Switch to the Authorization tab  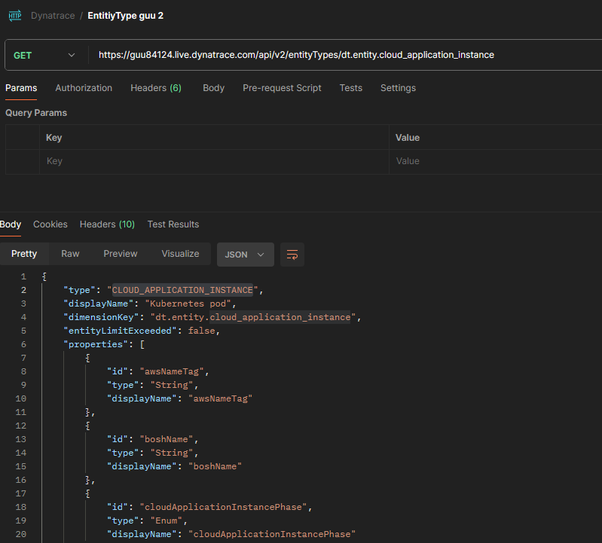pos(83,88)
